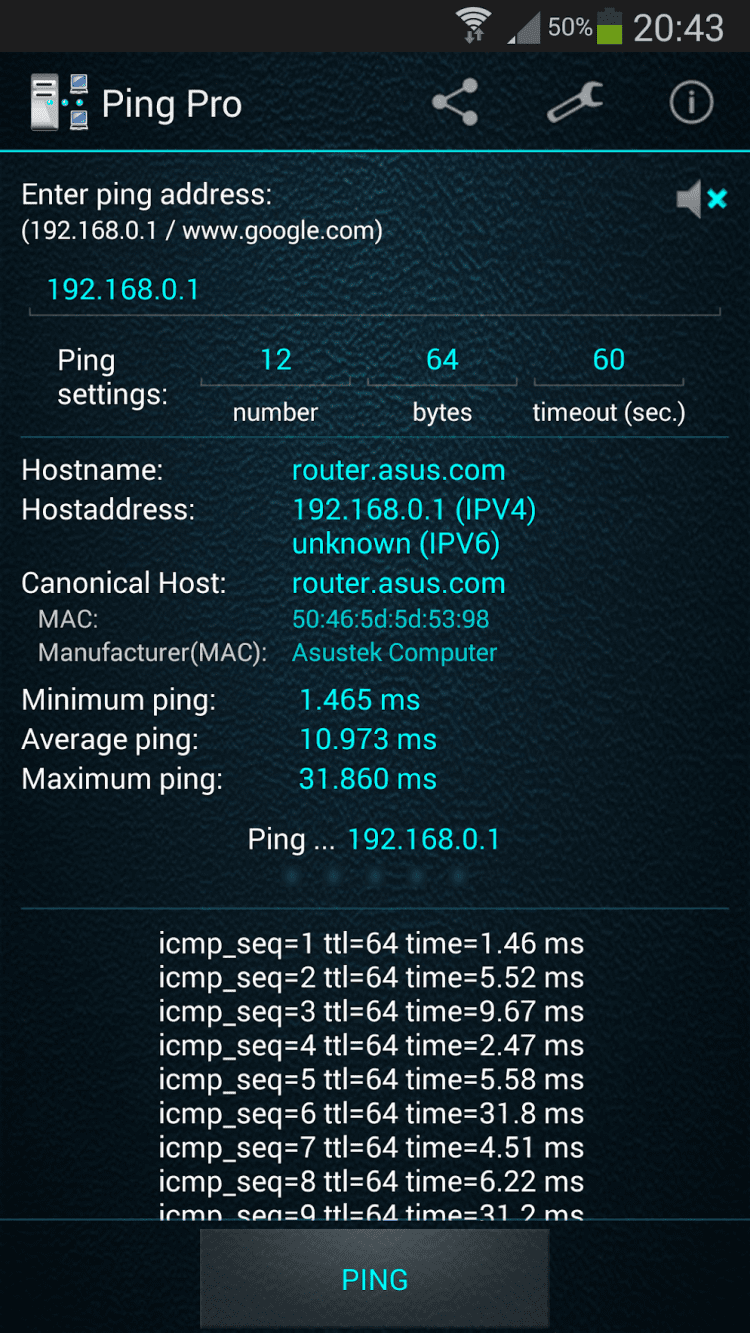750x1333 pixels.
Task: Tap the Ping Pro app logo icon
Action: pyautogui.click(x=58, y=103)
